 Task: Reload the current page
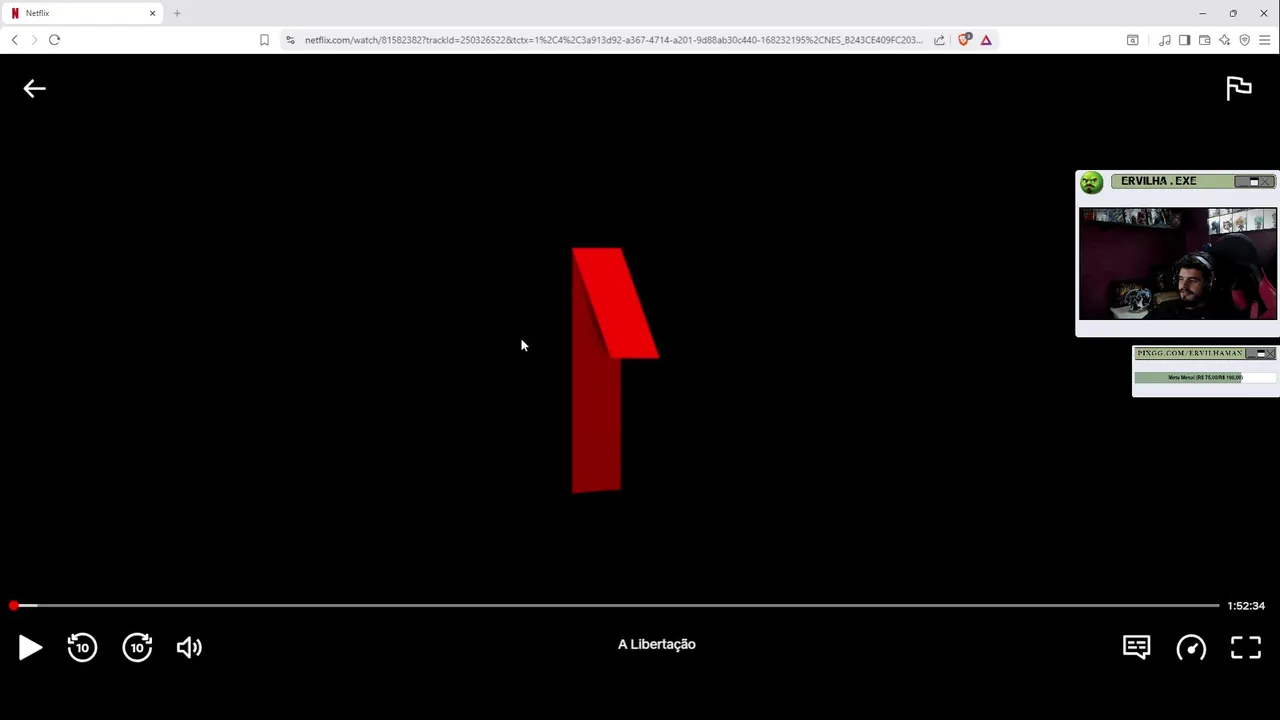pos(54,40)
